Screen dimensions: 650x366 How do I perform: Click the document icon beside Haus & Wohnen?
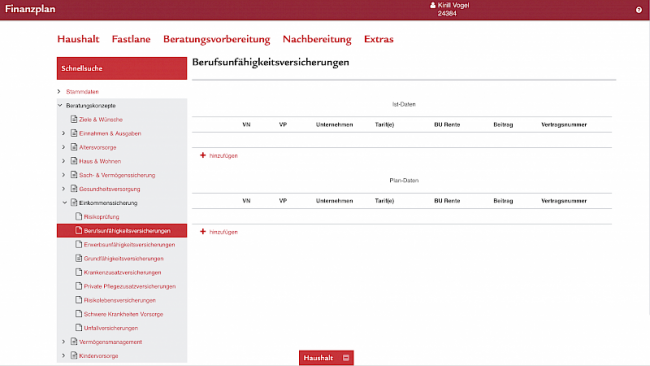(74, 161)
